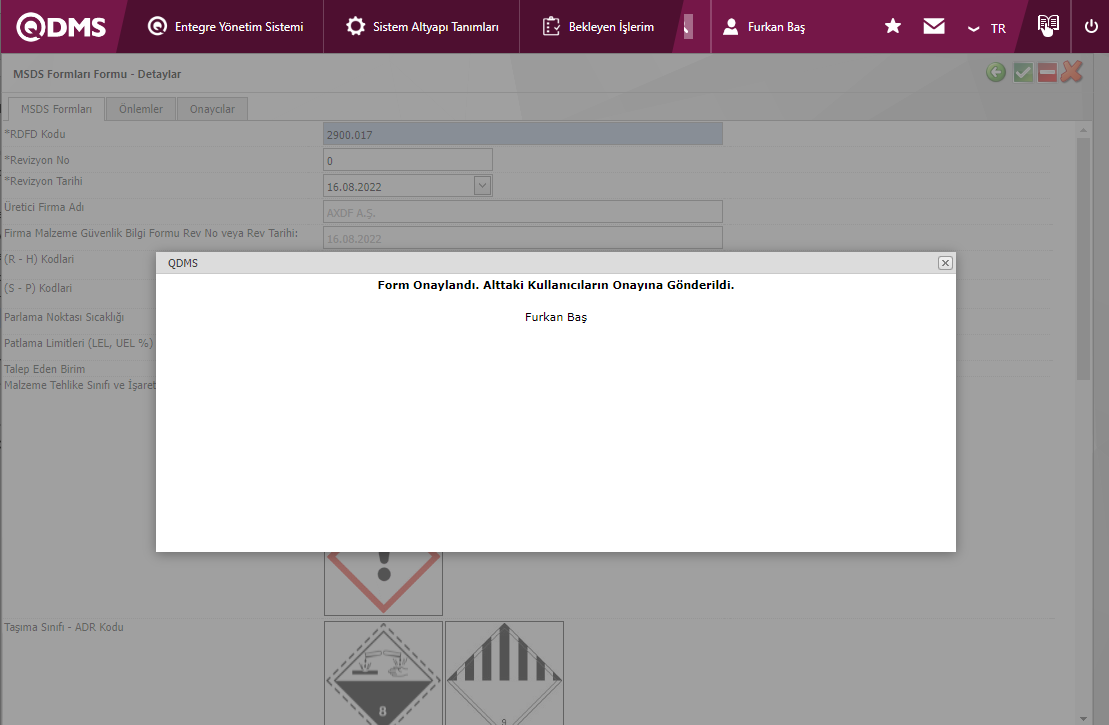Switch to MSDS Formları tab
The image size is (1109, 725).
(x=57, y=109)
